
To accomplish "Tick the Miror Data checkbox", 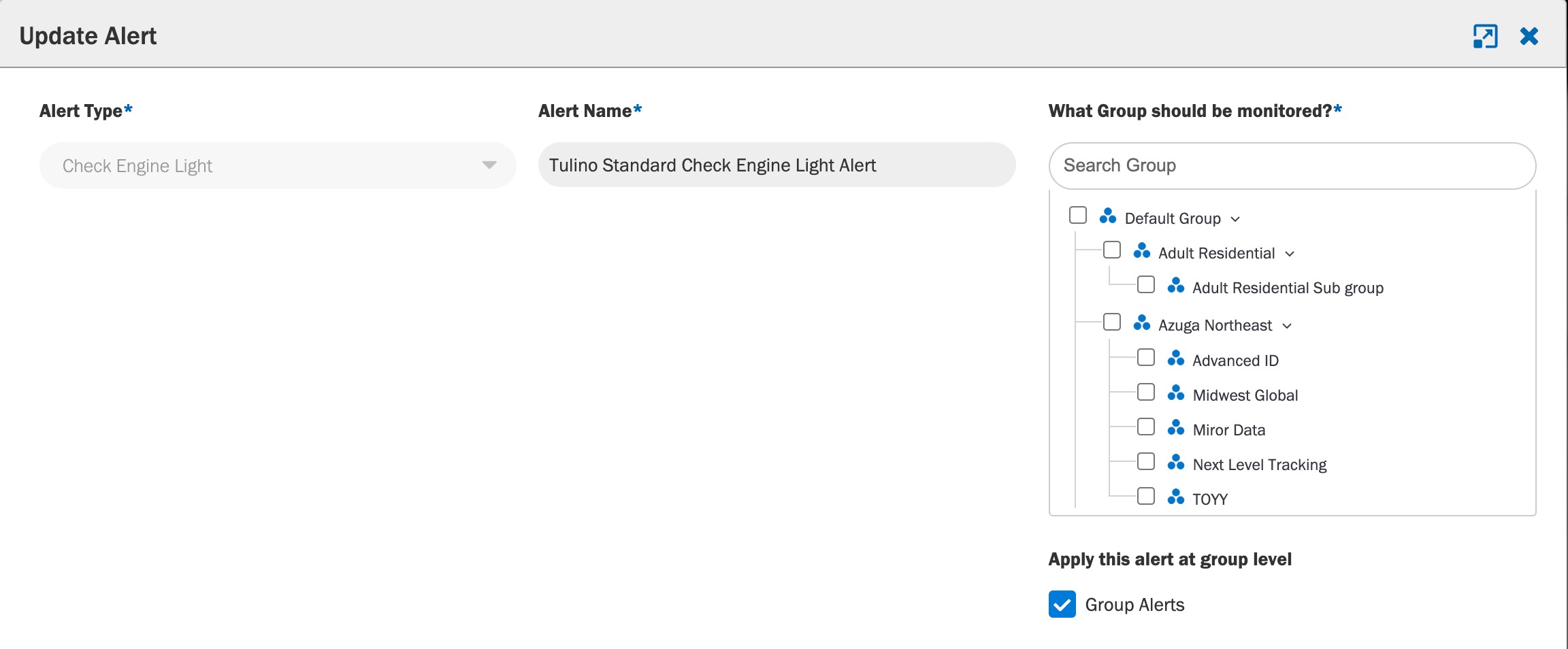I will 1146,427.
